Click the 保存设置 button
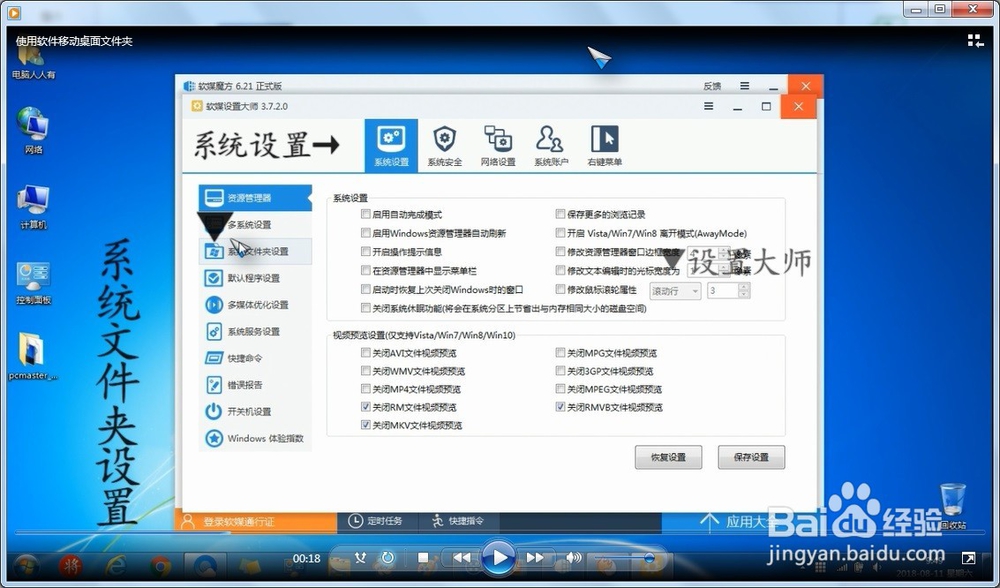 coord(751,457)
